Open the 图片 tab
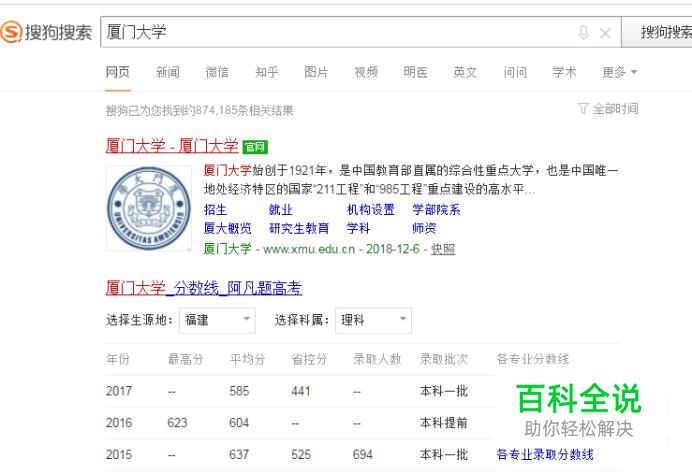692x473 pixels. point(316,72)
